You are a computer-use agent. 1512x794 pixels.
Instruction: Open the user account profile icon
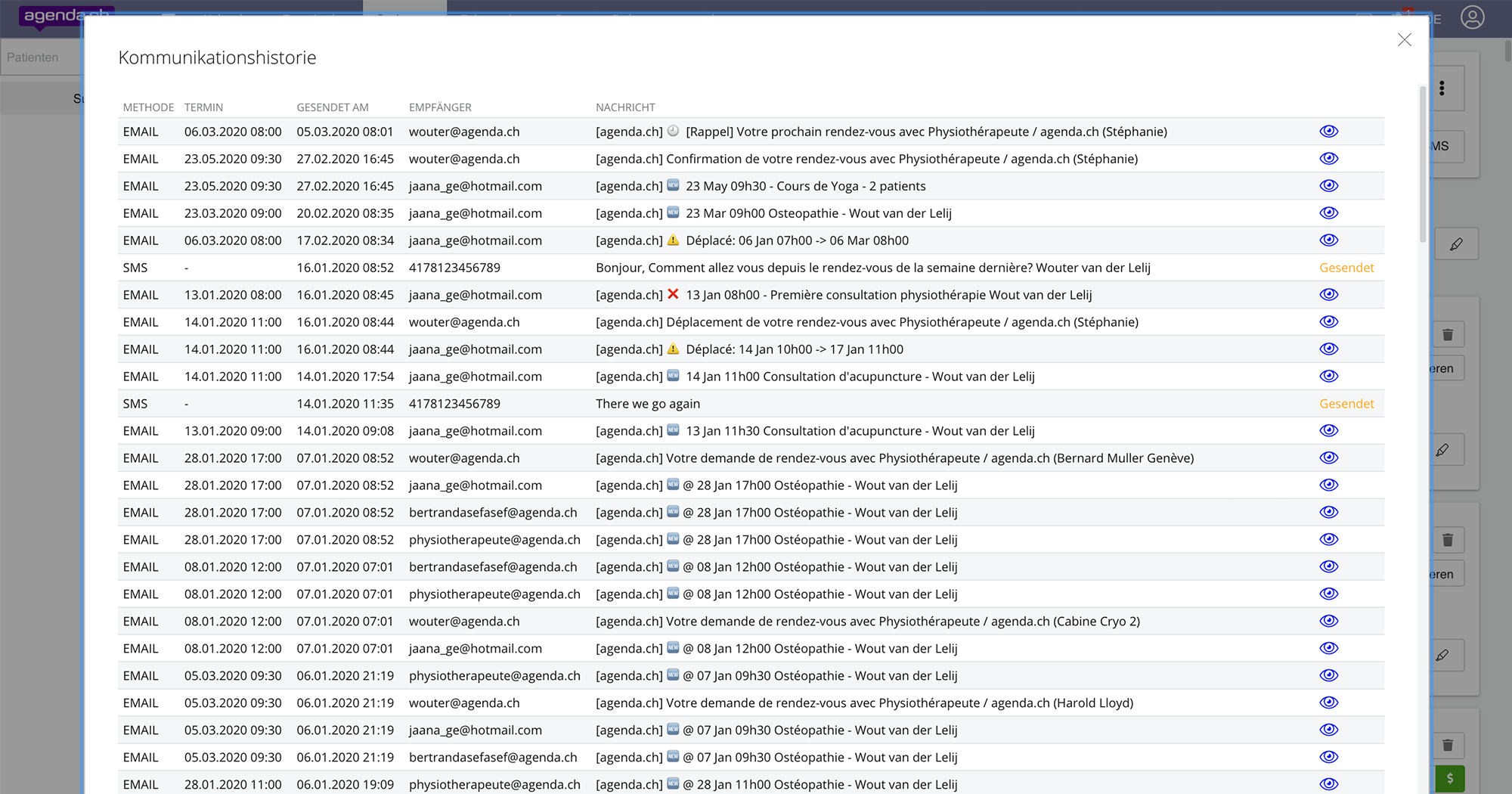(x=1472, y=17)
